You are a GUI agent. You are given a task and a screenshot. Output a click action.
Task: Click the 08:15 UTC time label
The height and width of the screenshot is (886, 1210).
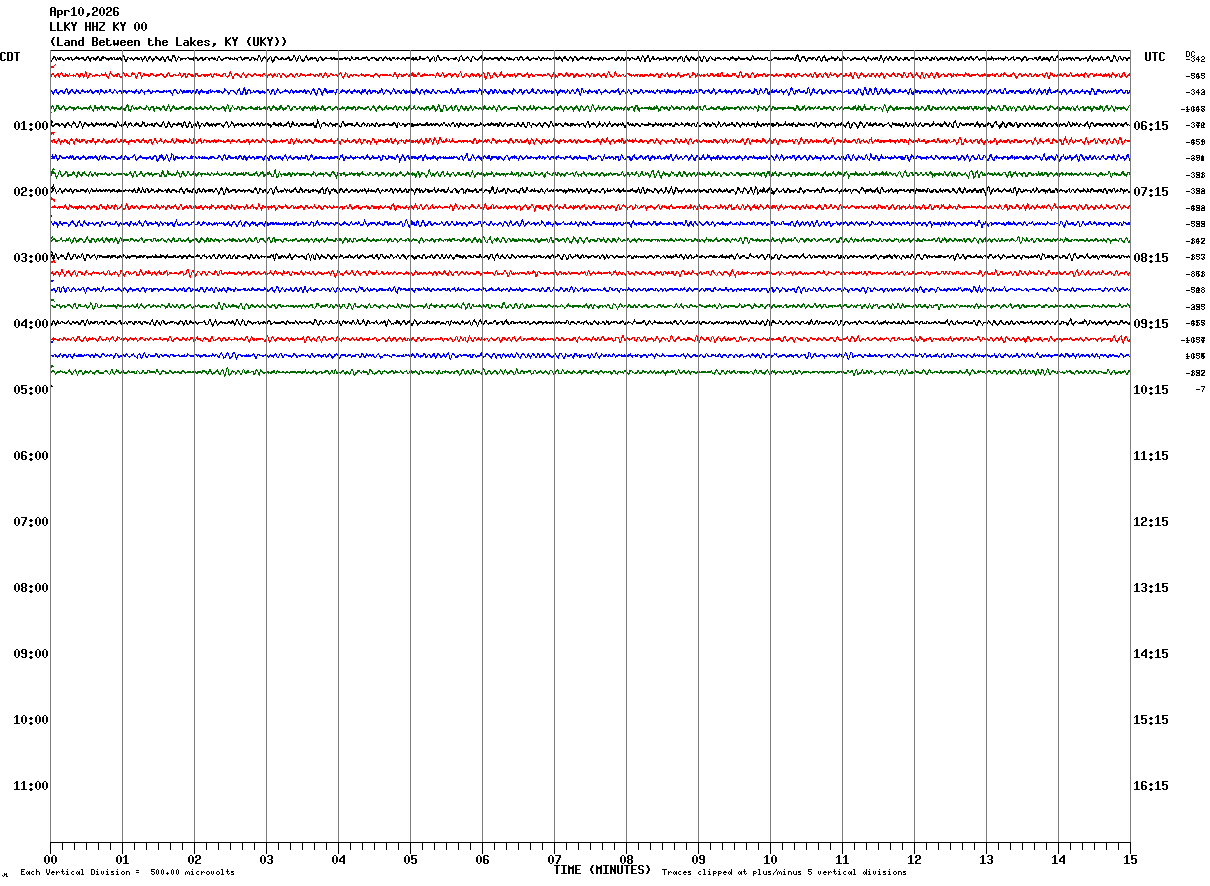tap(1151, 258)
